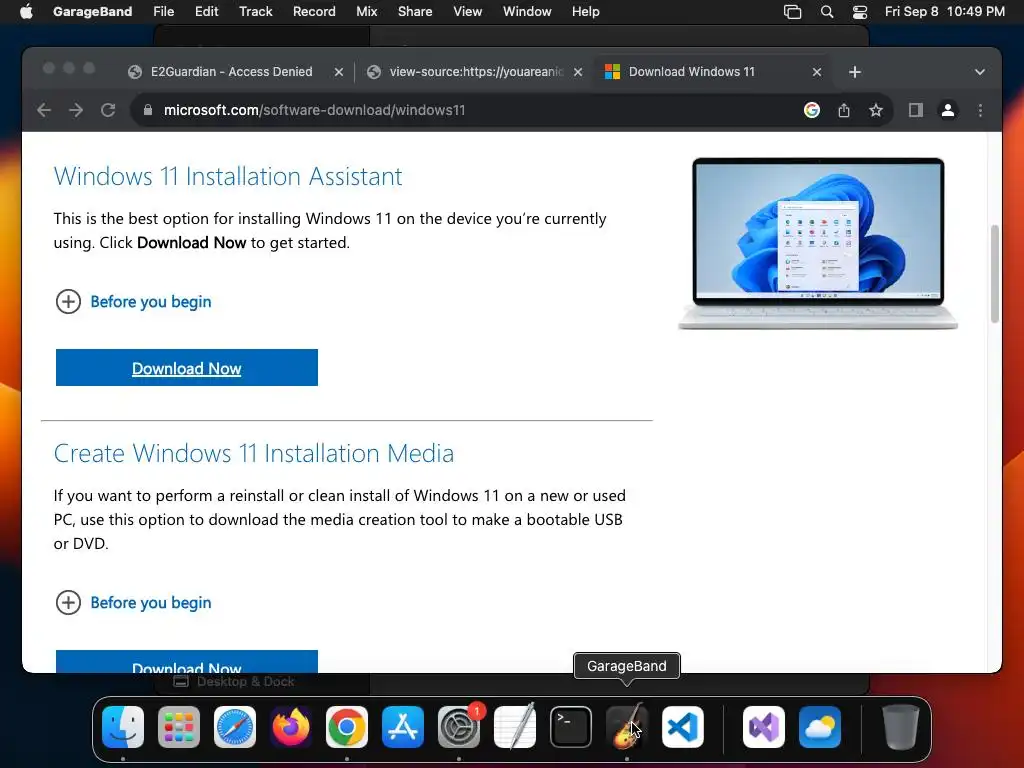
Task: Open Terminal from the Dock
Action: (x=571, y=726)
